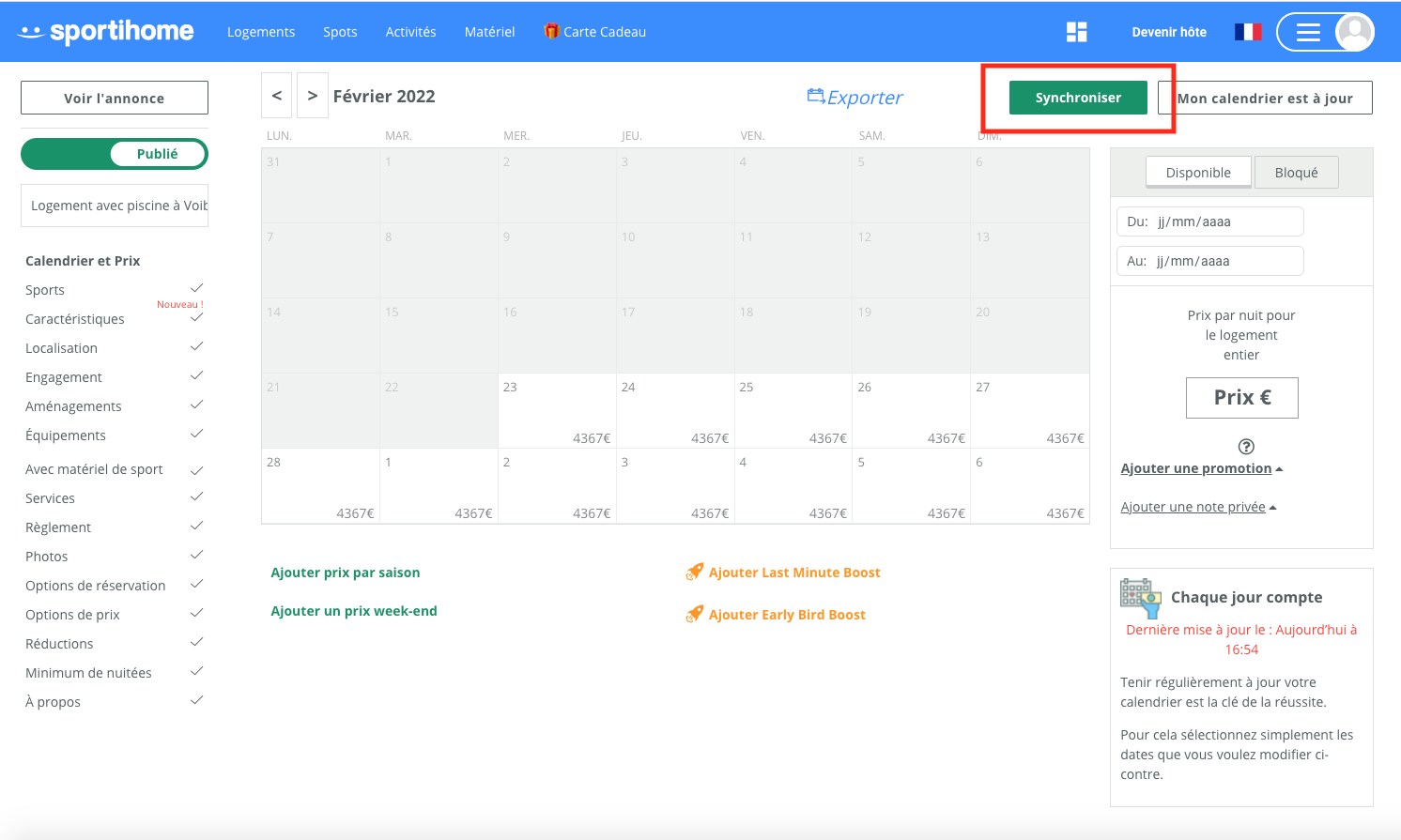The image size is (1401, 840).
Task: Click checkmark next to Localisation
Action: pyautogui.click(x=196, y=347)
